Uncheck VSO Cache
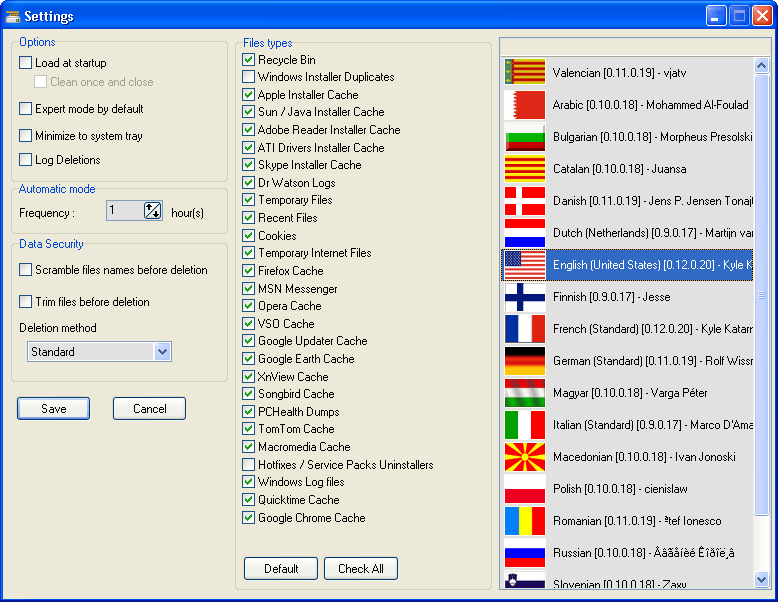The height and width of the screenshot is (602, 778). pyautogui.click(x=249, y=324)
